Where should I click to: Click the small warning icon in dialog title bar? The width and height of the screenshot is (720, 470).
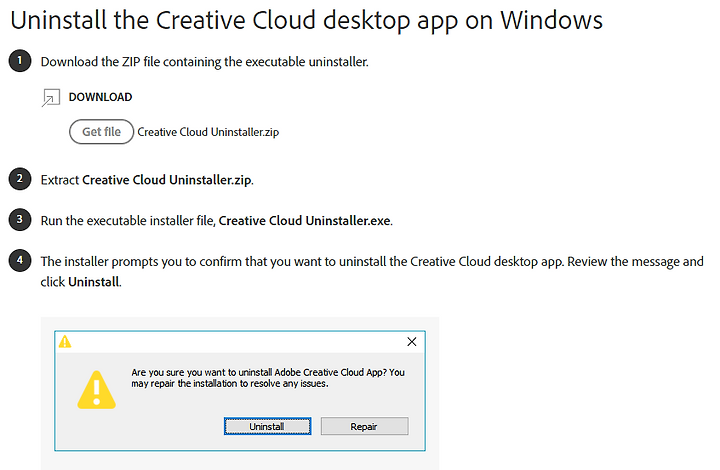coord(65,342)
